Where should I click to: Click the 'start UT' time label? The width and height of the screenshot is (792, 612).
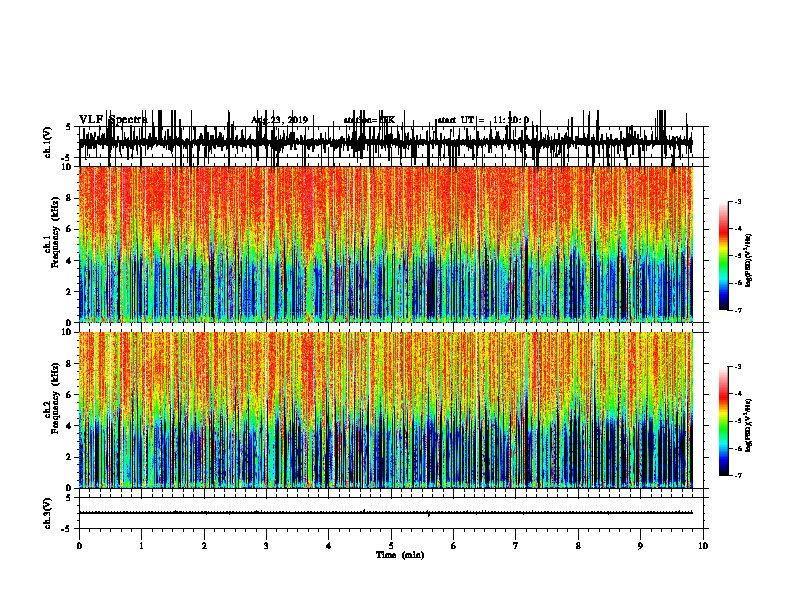pyautogui.click(x=456, y=120)
